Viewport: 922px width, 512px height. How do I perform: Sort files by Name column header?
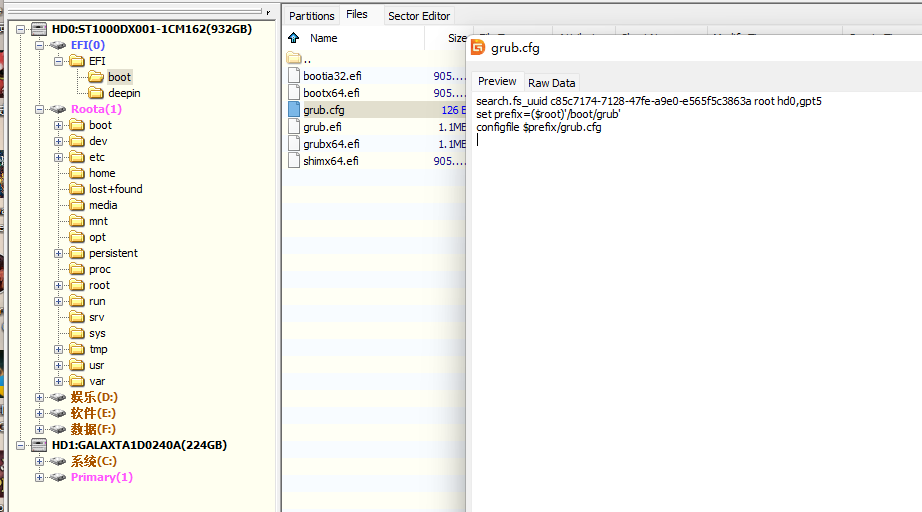[324, 38]
